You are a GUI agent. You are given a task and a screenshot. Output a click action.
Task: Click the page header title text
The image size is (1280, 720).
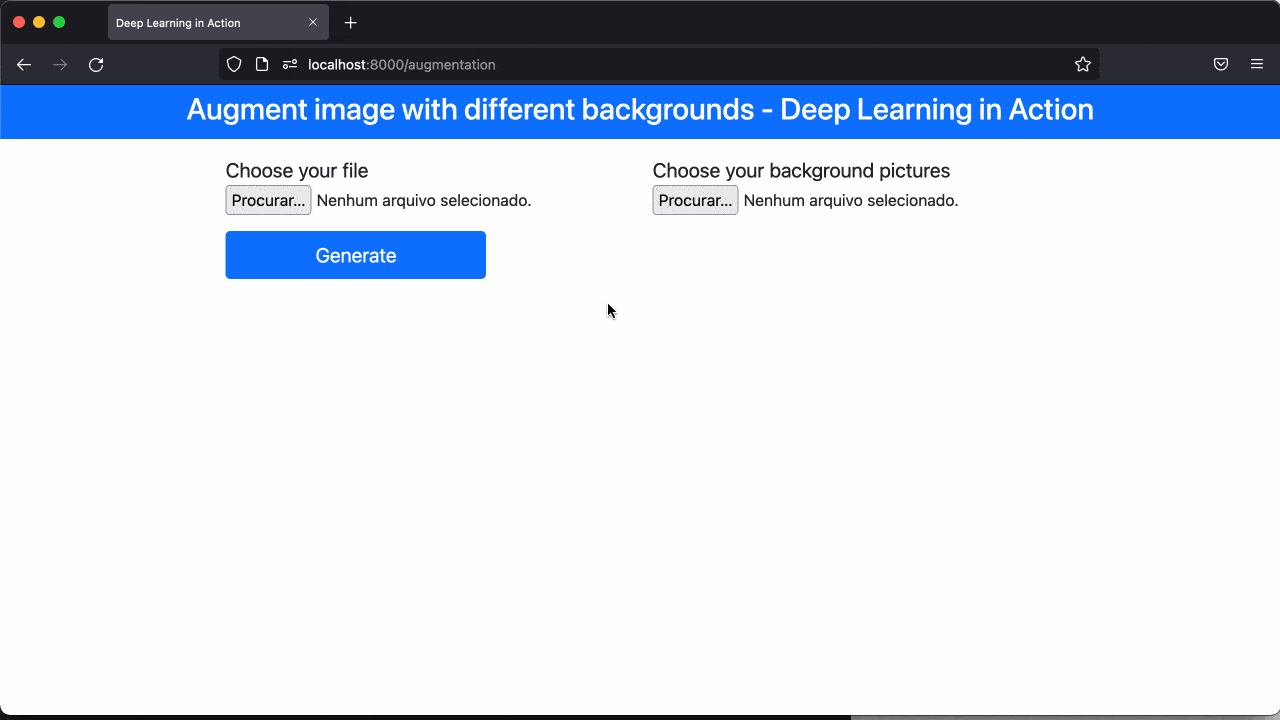pos(640,109)
